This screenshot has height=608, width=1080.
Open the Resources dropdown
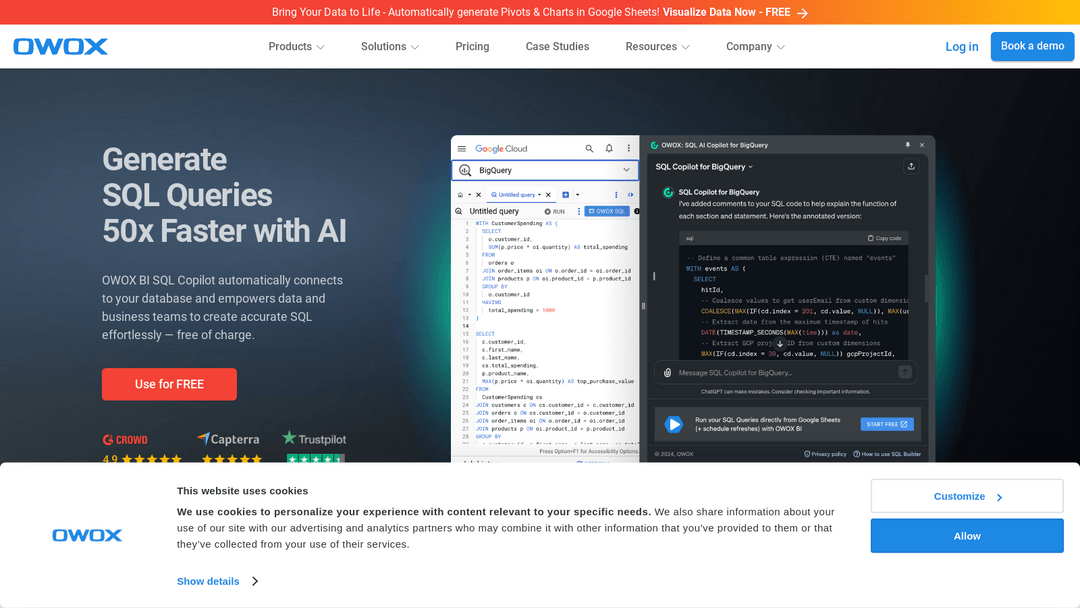(657, 47)
